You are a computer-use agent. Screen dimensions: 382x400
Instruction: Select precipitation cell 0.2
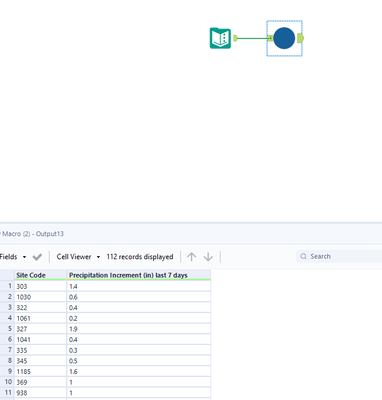[x=139, y=318]
